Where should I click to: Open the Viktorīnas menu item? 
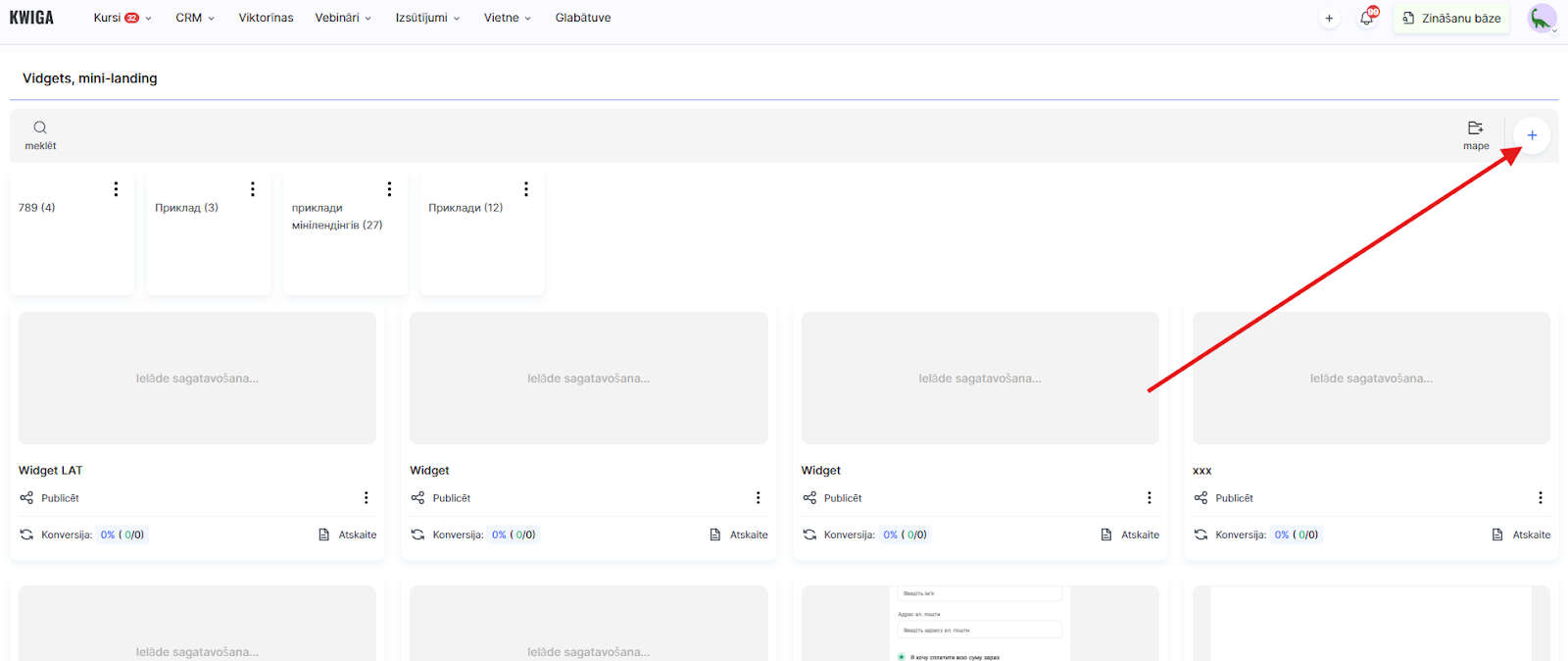point(266,18)
